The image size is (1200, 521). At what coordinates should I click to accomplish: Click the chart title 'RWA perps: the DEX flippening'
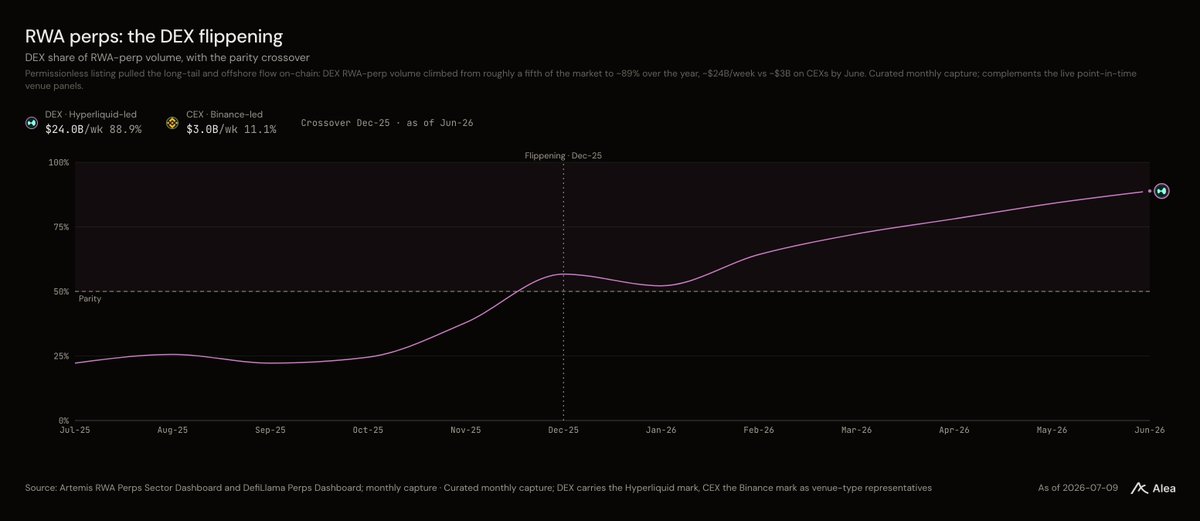pos(154,37)
